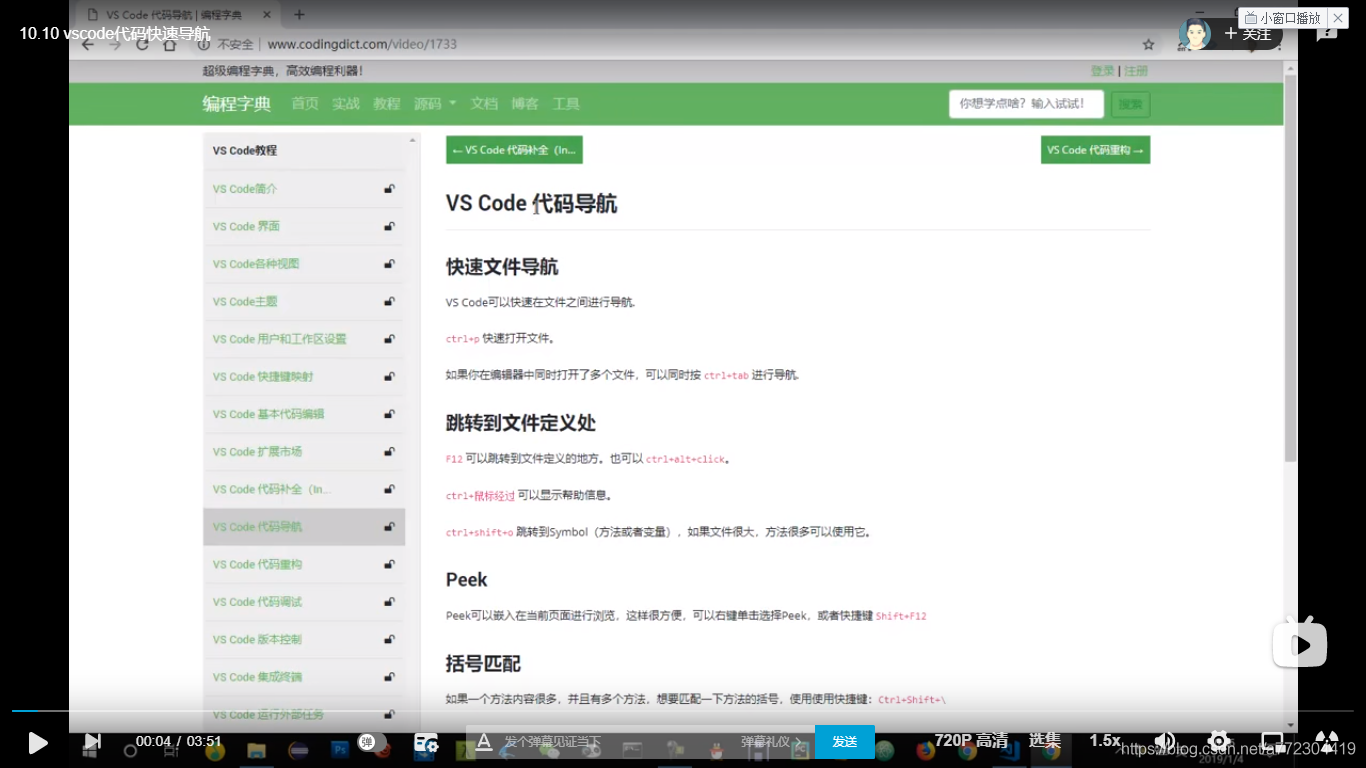Screen dimensions: 1366x768
Task: Open a new browser tab with plus
Action: click(x=299, y=15)
